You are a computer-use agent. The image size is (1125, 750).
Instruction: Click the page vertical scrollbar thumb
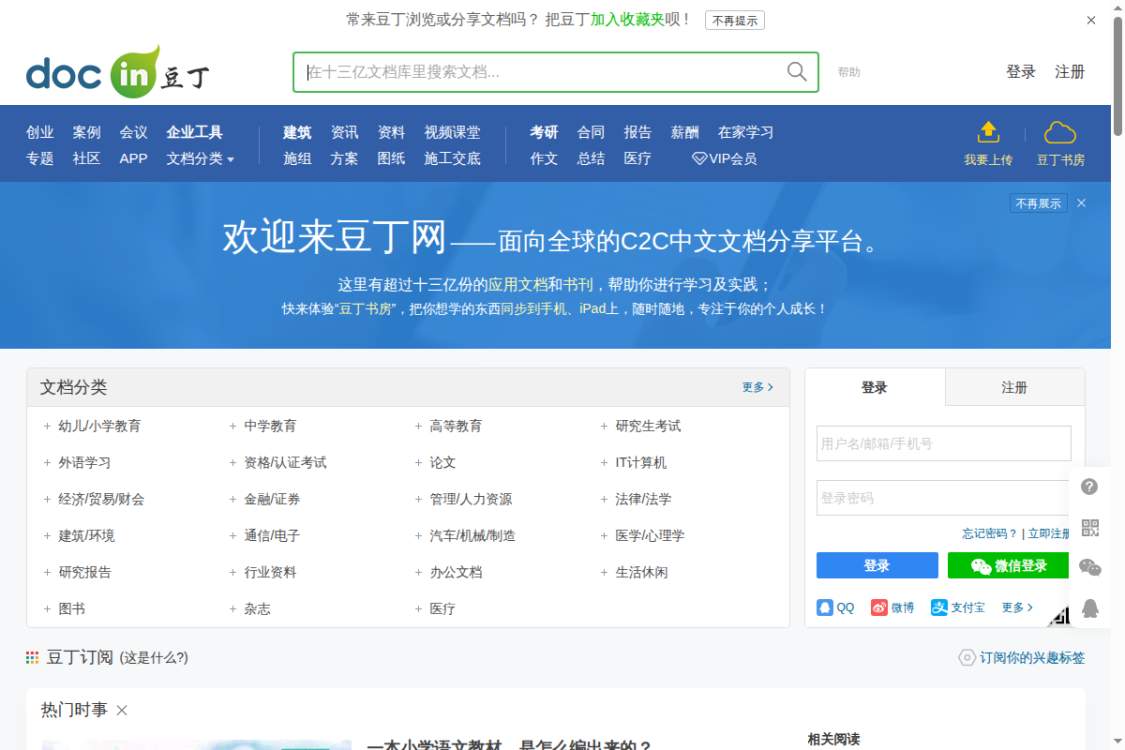pyautogui.click(x=1118, y=75)
